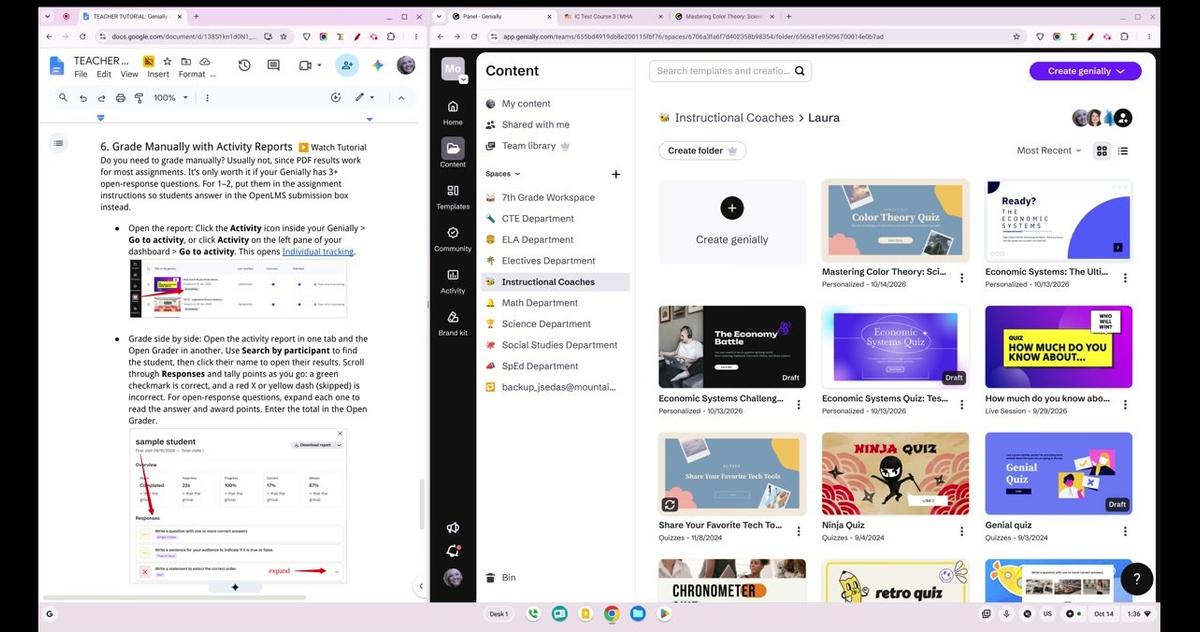
Task: Open the Insert menu in Docs
Action: pyautogui.click(x=158, y=74)
